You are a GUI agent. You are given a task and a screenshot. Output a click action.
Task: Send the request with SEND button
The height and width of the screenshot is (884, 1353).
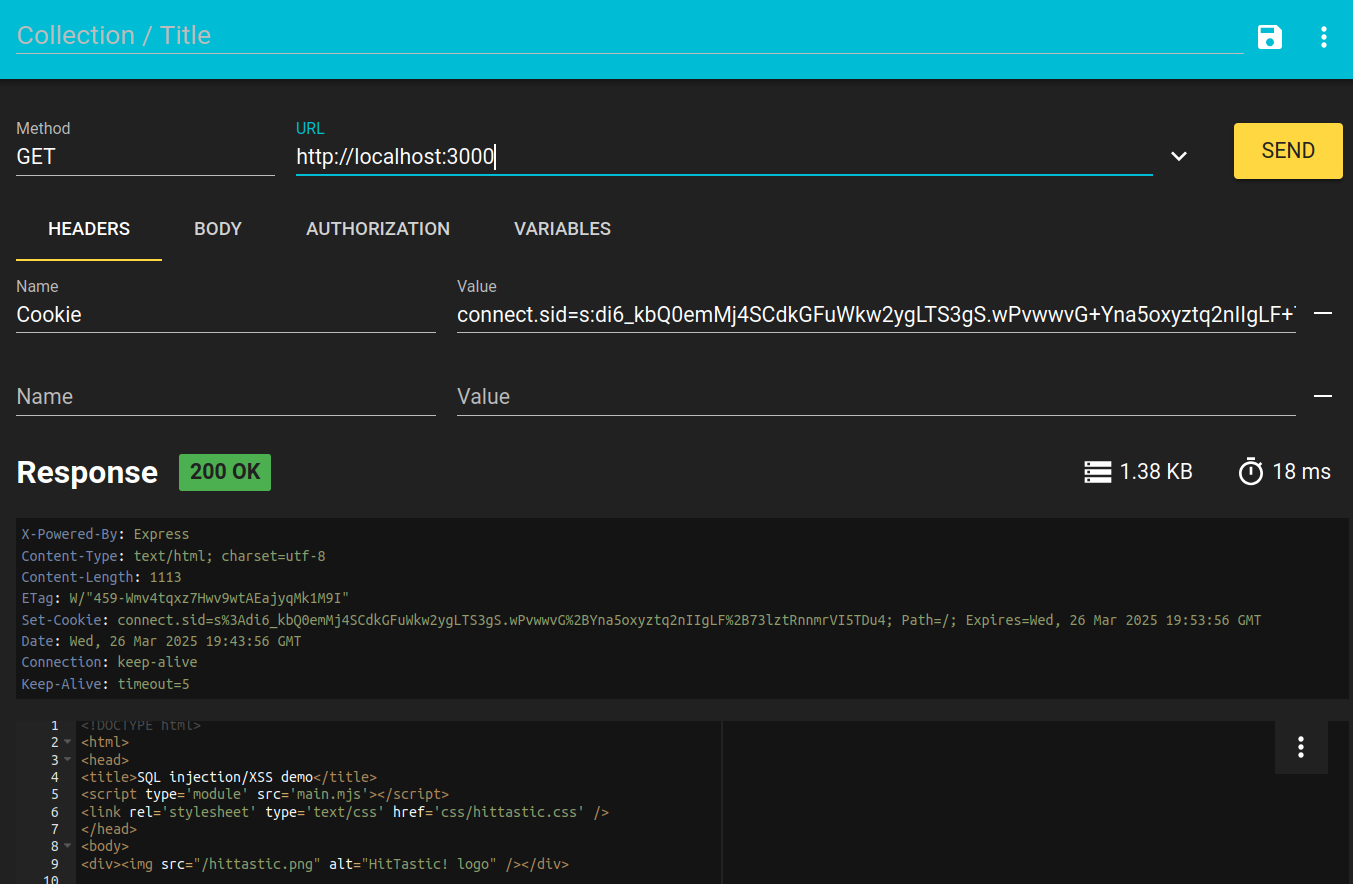tap(1288, 151)
